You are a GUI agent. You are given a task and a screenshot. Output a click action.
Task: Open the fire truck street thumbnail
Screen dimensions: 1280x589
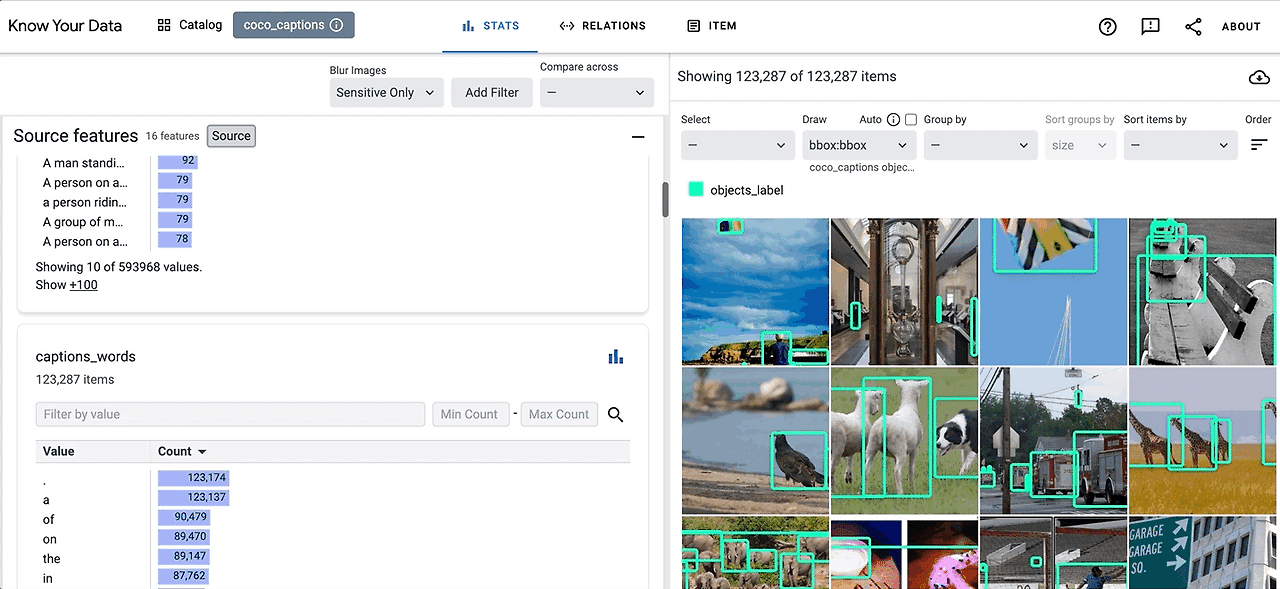click(x=1054, y=440)
